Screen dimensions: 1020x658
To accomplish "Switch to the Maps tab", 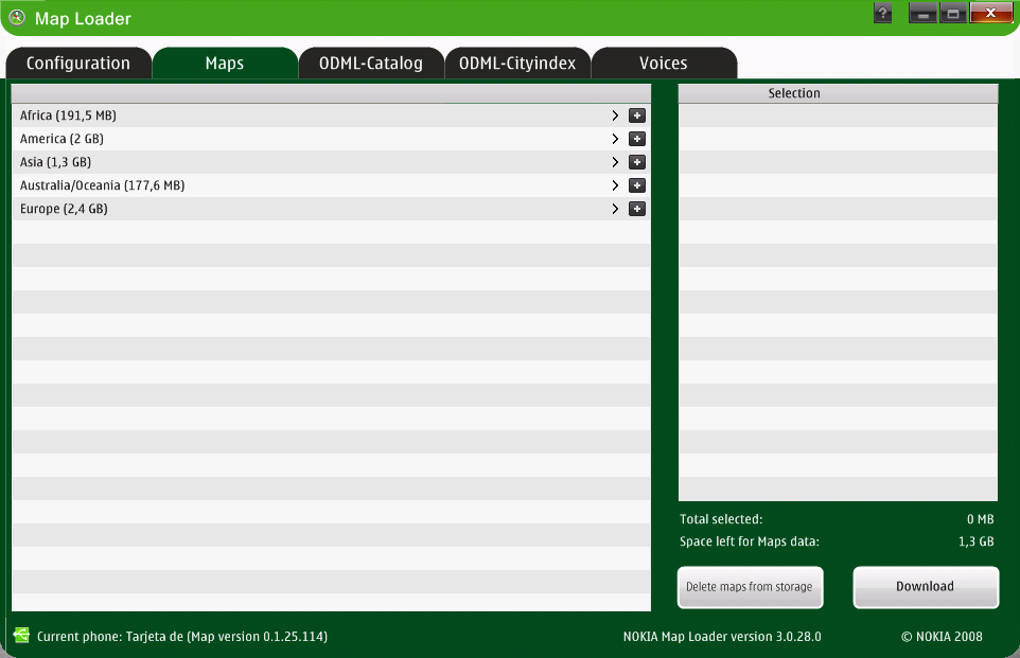I will [224, 63].
